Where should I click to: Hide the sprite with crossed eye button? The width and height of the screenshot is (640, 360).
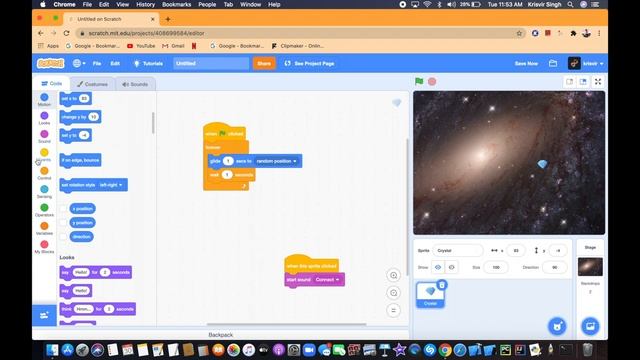coord(451,267)
